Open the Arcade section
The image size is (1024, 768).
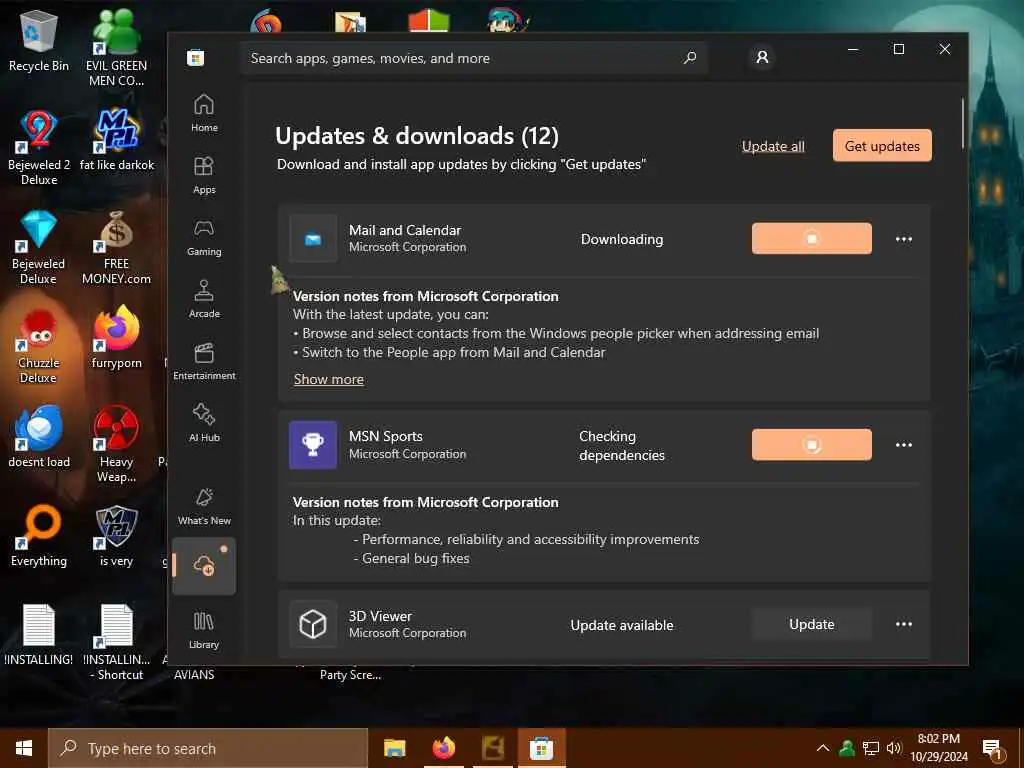(x=204, y=299)
